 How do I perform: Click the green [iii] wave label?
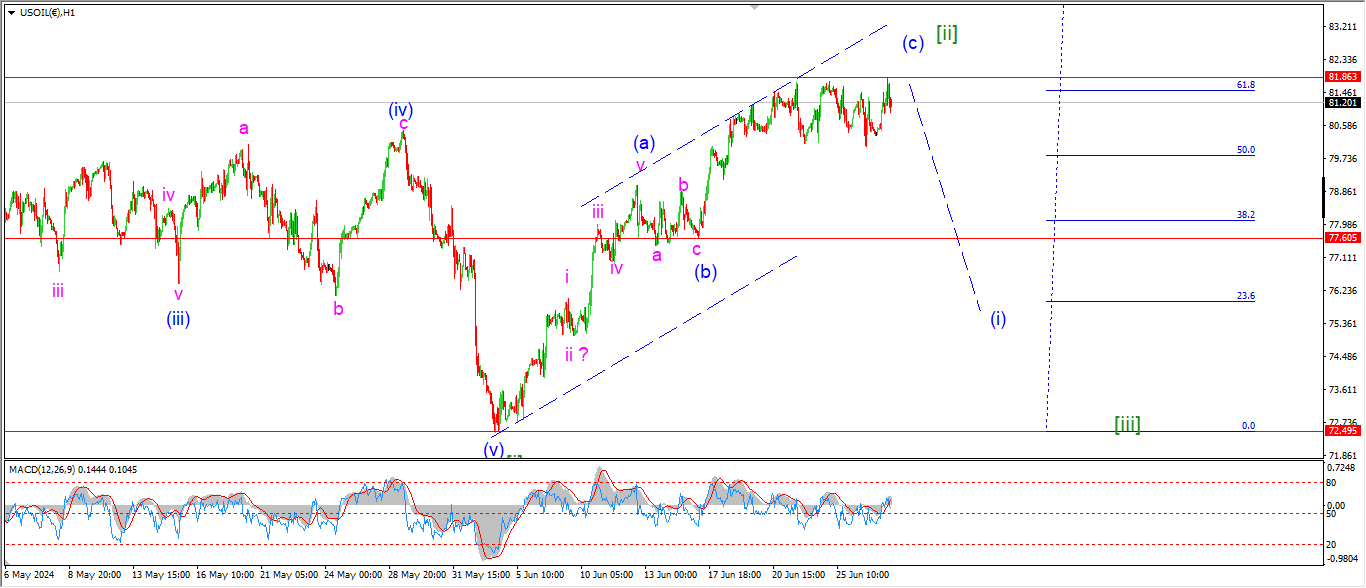[1127, 424]
